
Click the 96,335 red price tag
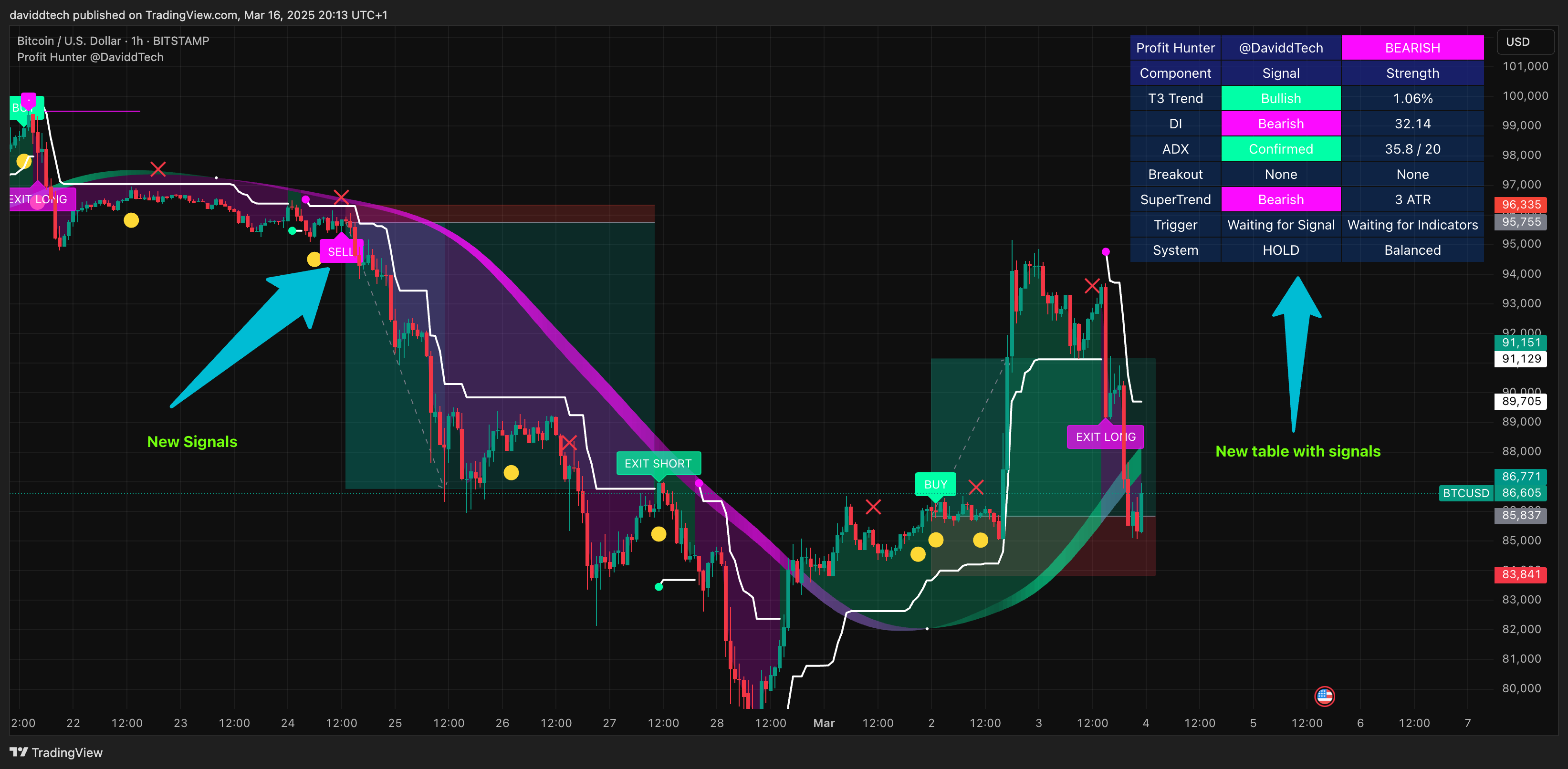pos(1521,205)
